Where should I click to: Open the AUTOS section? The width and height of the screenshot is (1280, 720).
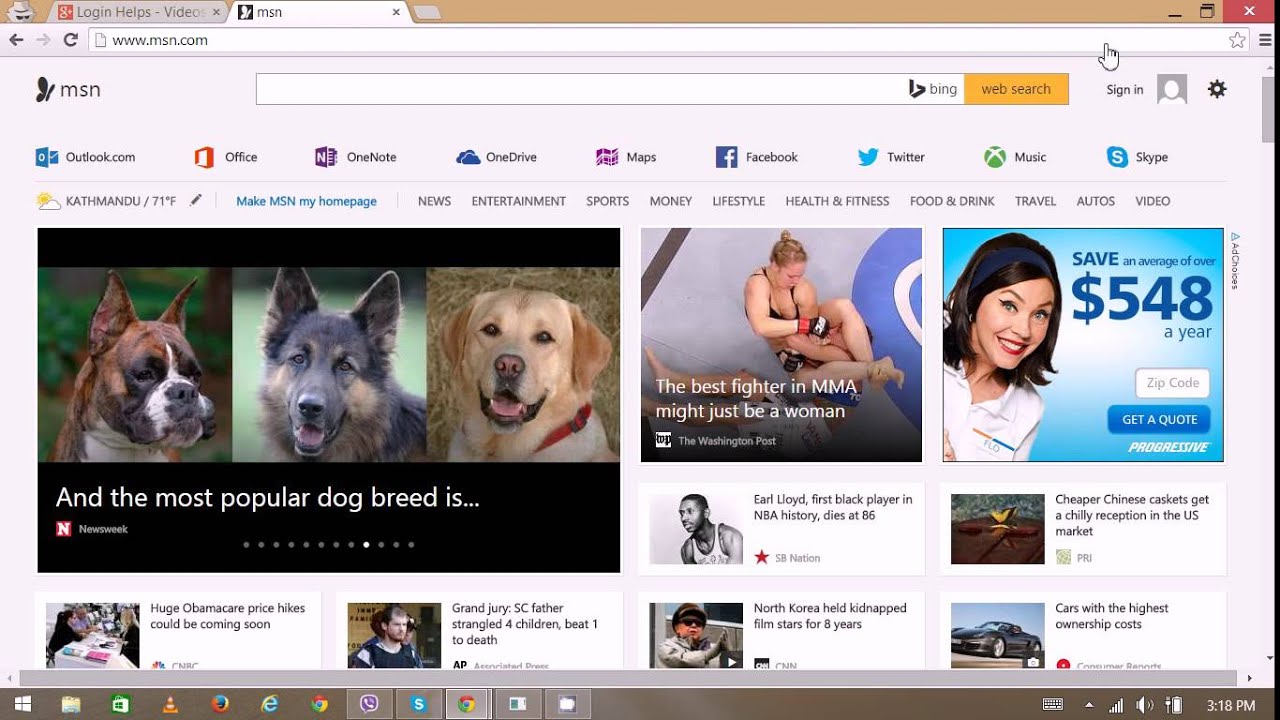coord(1096,201)
